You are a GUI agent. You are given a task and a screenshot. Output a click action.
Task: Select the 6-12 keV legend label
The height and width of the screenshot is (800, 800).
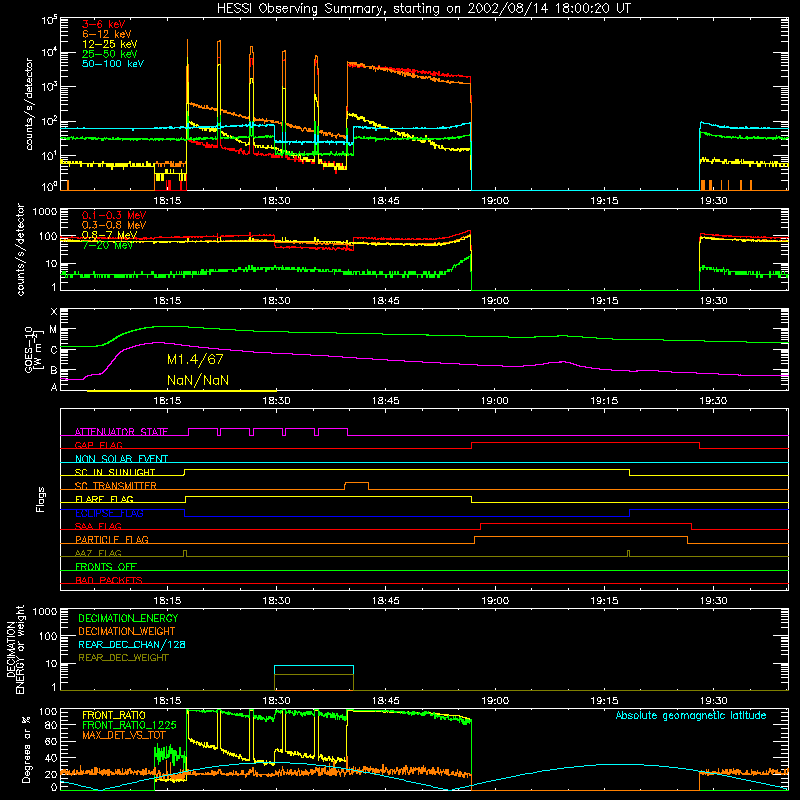click(106, 34)
